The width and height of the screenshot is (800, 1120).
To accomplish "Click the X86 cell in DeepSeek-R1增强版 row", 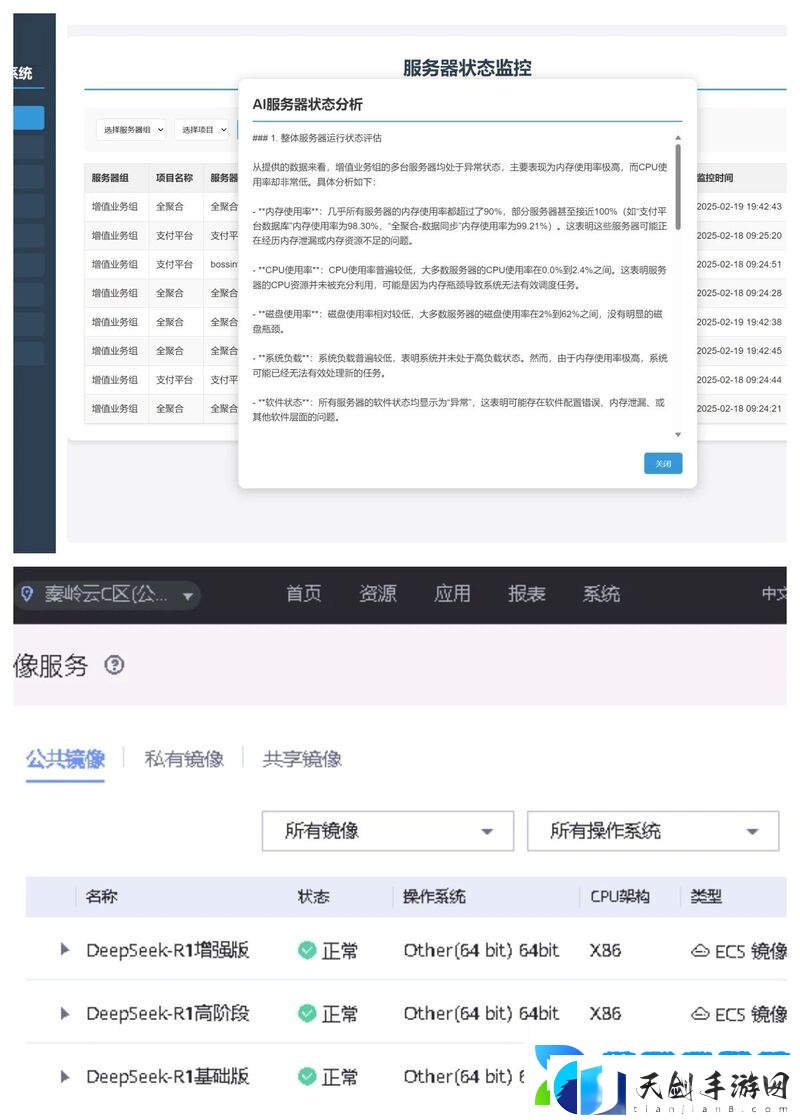I will pos(605,951).
